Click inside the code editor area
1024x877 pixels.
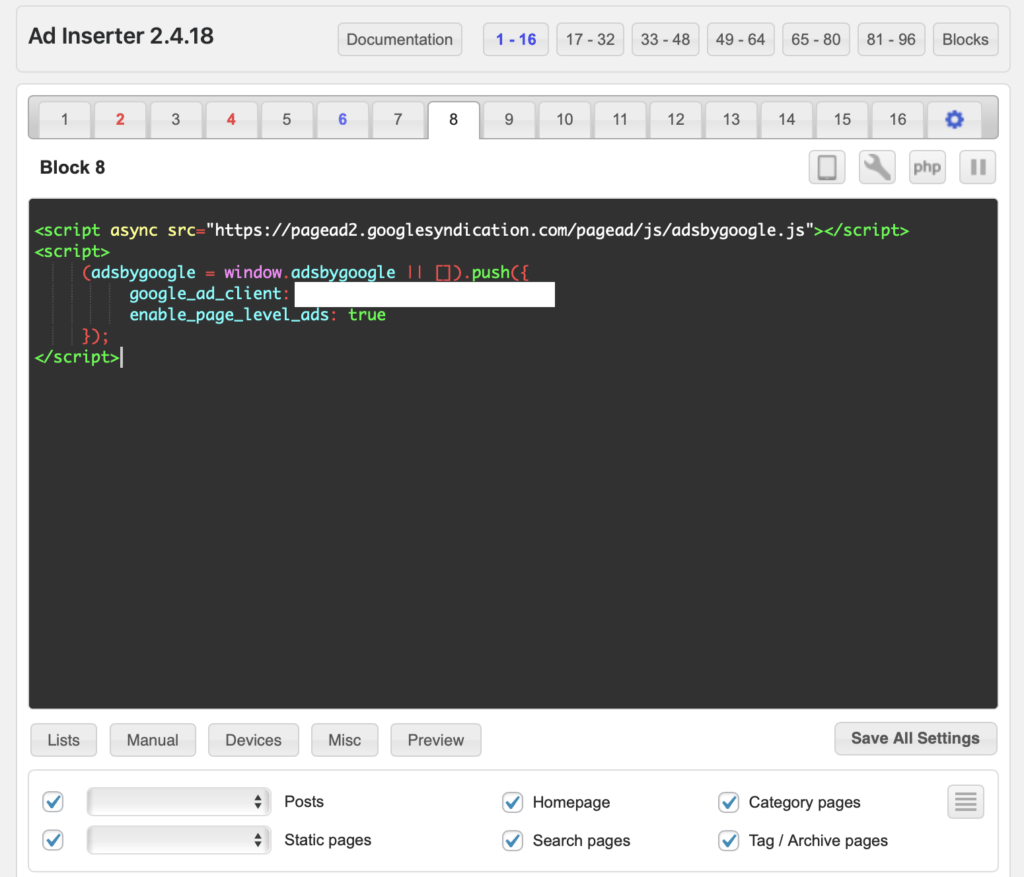pyautogui.click(x=513, y=454)
